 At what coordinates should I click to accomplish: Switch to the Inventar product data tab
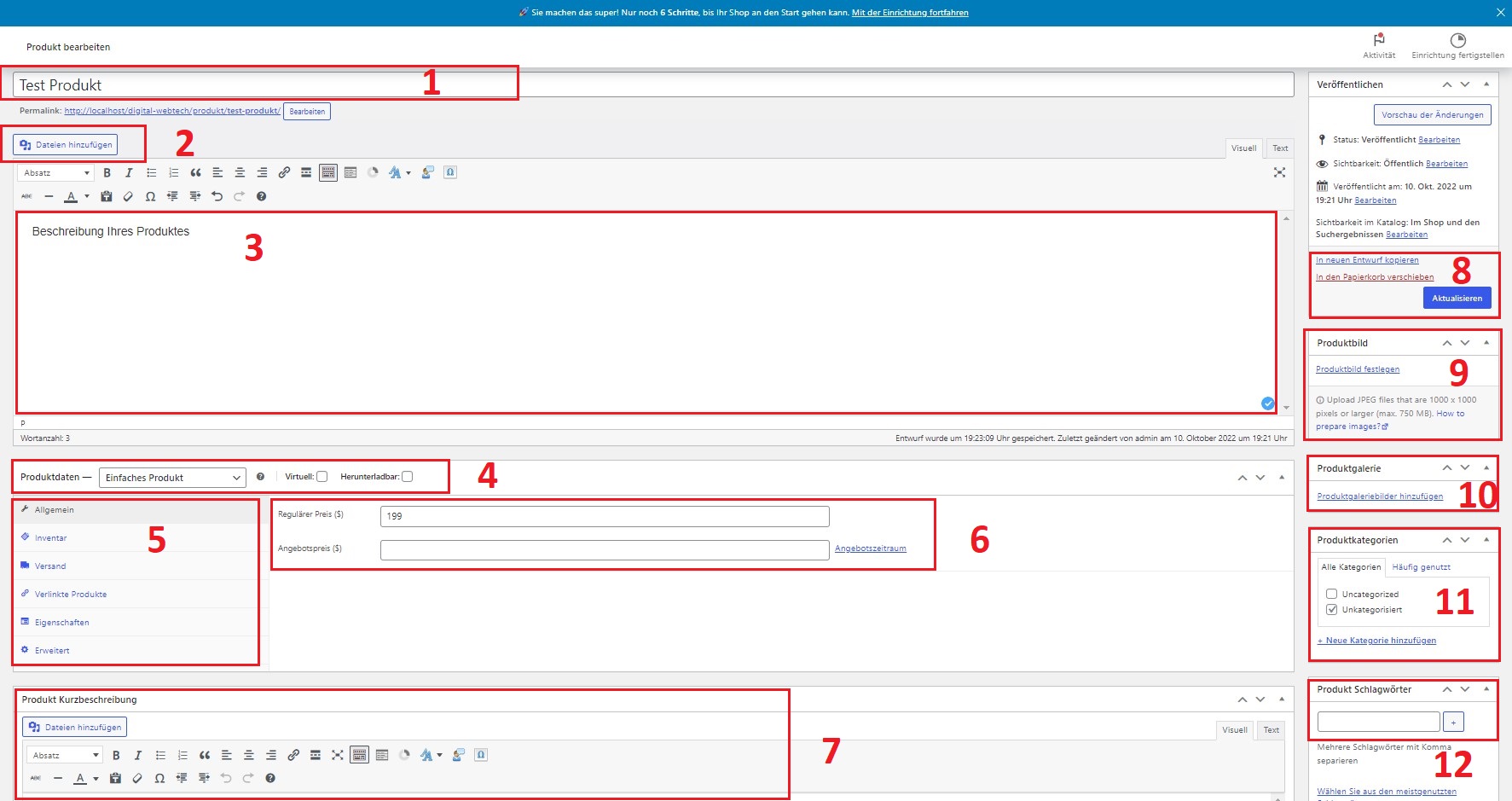coord(50,538)
